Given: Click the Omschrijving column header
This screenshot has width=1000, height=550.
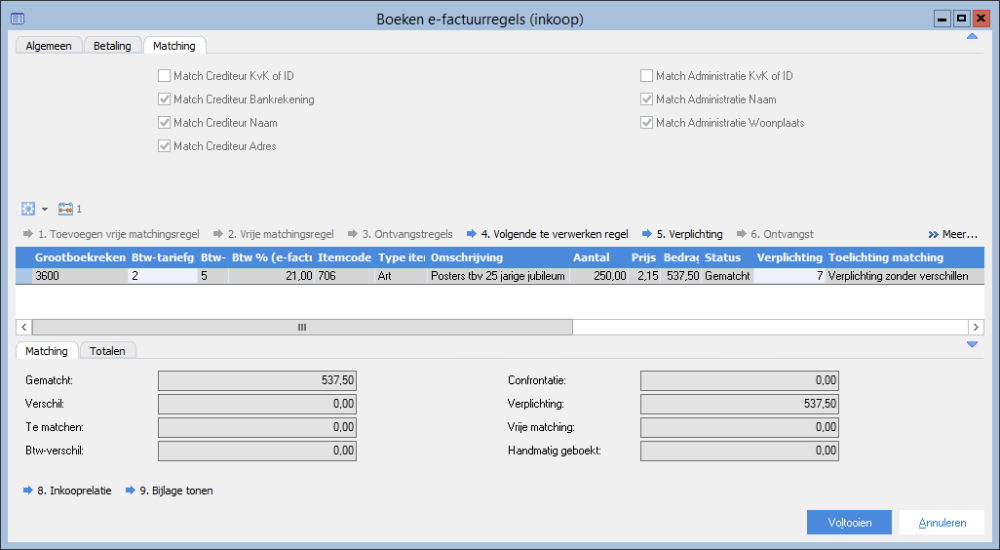Looking at the screenshot, I should pos(498,258).
